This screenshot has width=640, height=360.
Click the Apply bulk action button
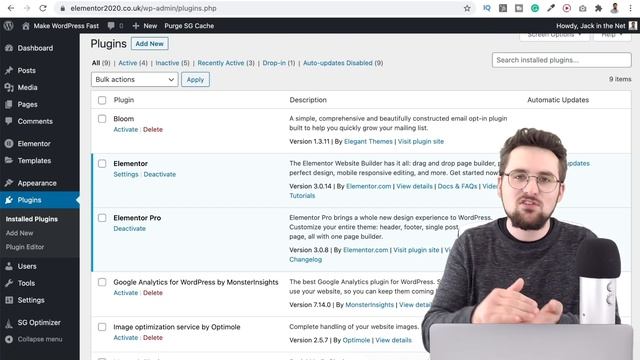click(195, 80)
